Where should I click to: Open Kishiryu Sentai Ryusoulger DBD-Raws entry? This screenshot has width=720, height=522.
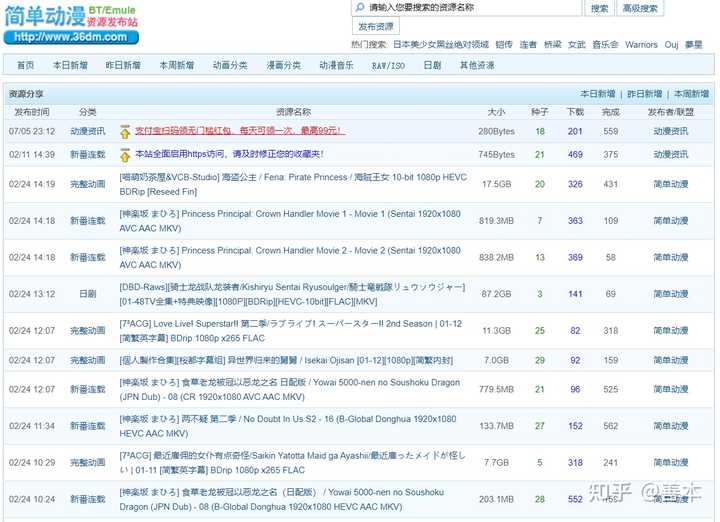coord(292,294)
